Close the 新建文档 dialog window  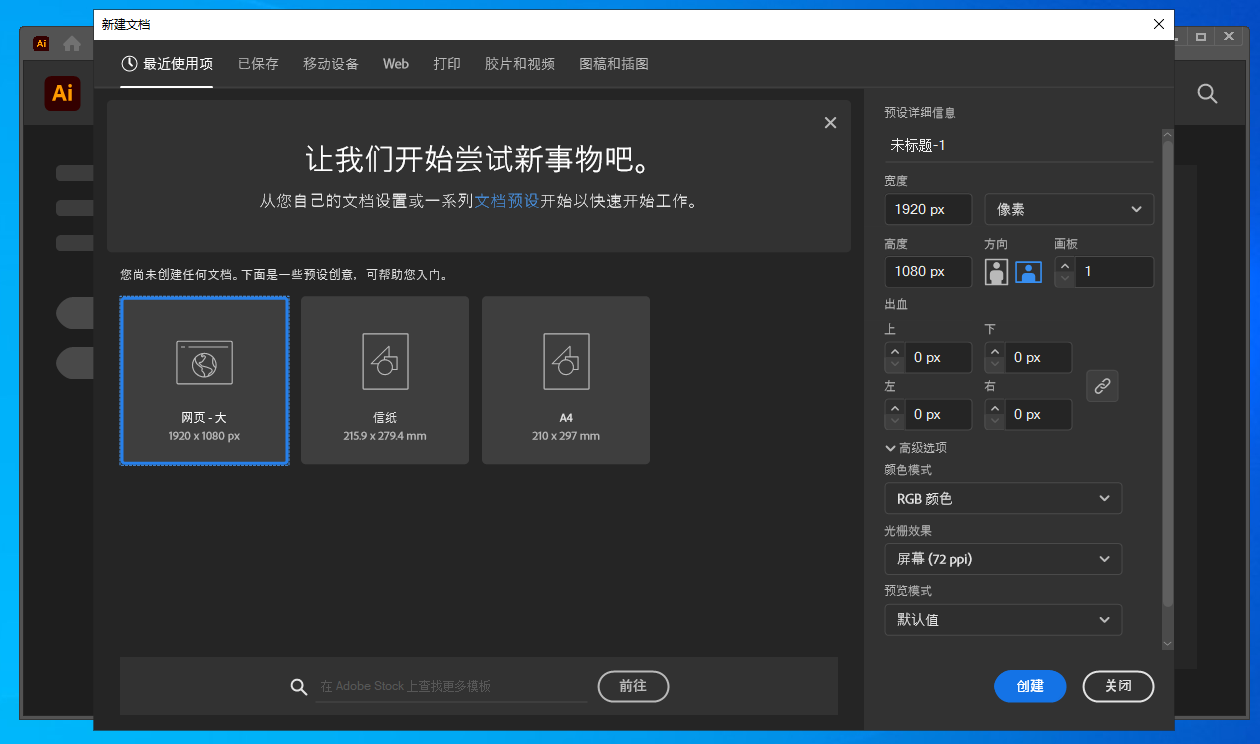pos(1159,24)
